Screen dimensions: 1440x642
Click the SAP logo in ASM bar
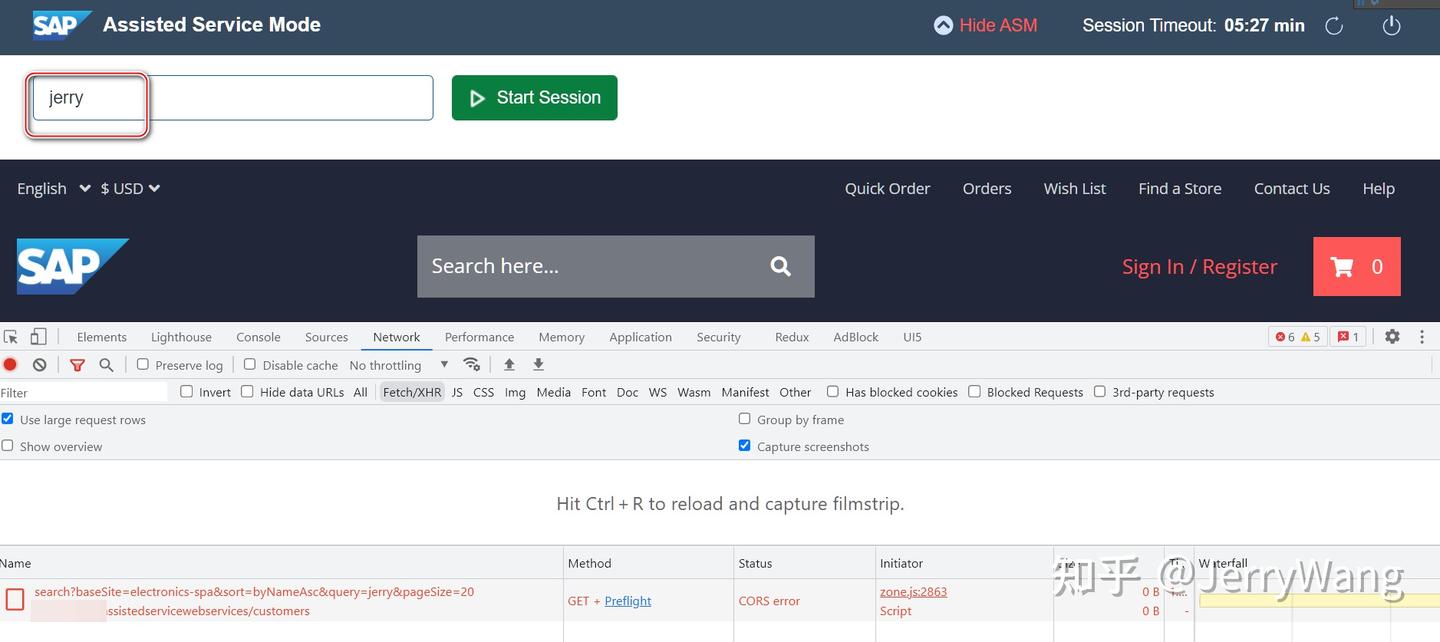[62, 25]
